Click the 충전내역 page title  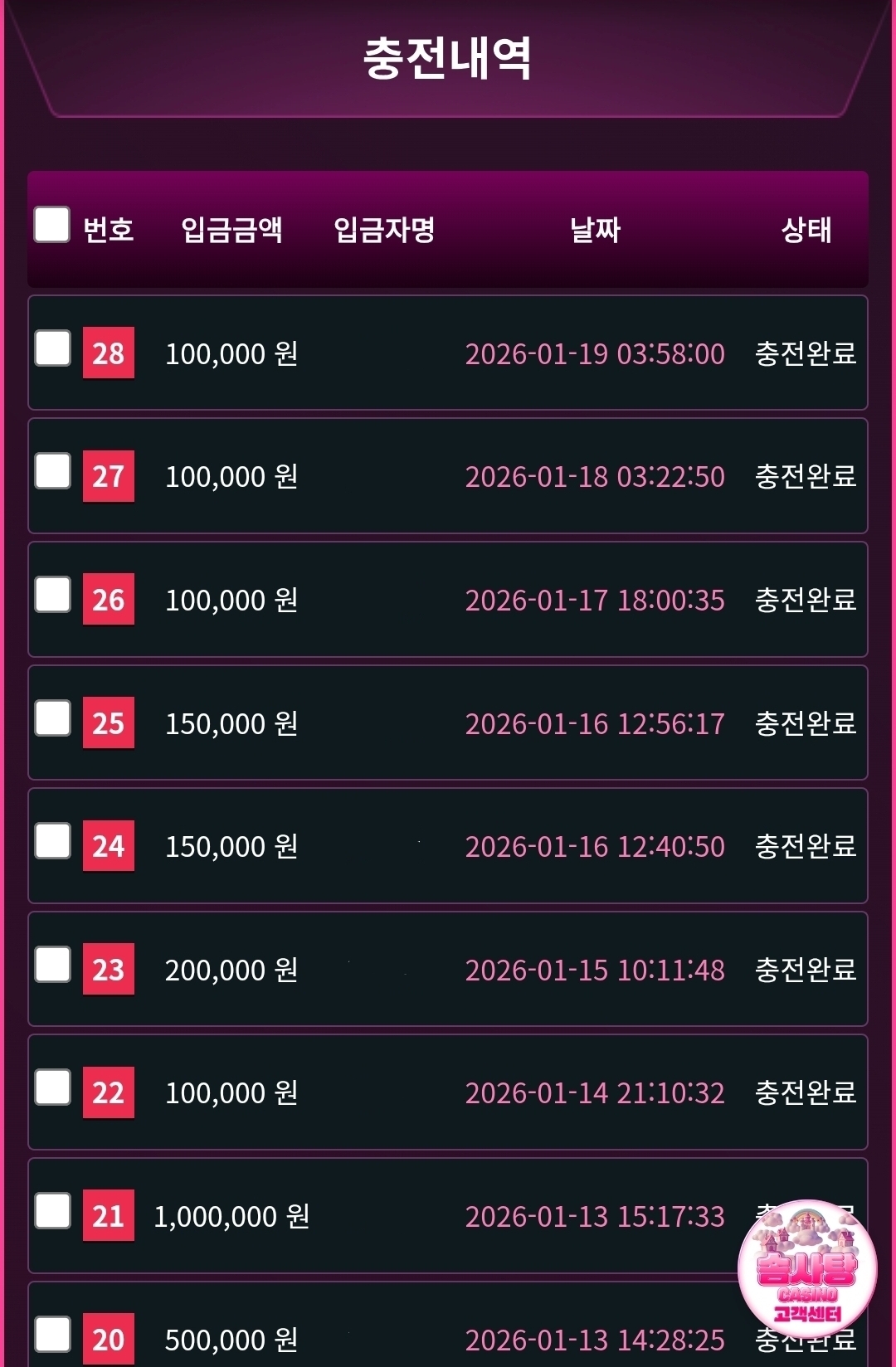click(447, 59)
